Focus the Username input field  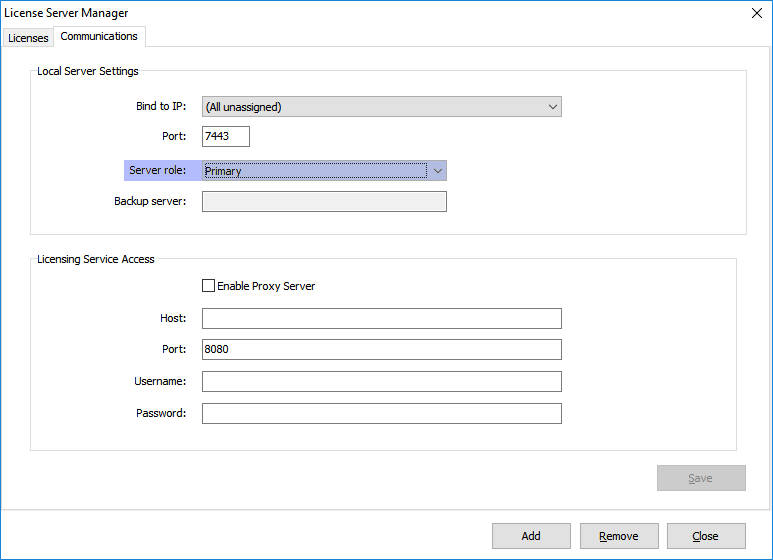(x=381, y=382)
